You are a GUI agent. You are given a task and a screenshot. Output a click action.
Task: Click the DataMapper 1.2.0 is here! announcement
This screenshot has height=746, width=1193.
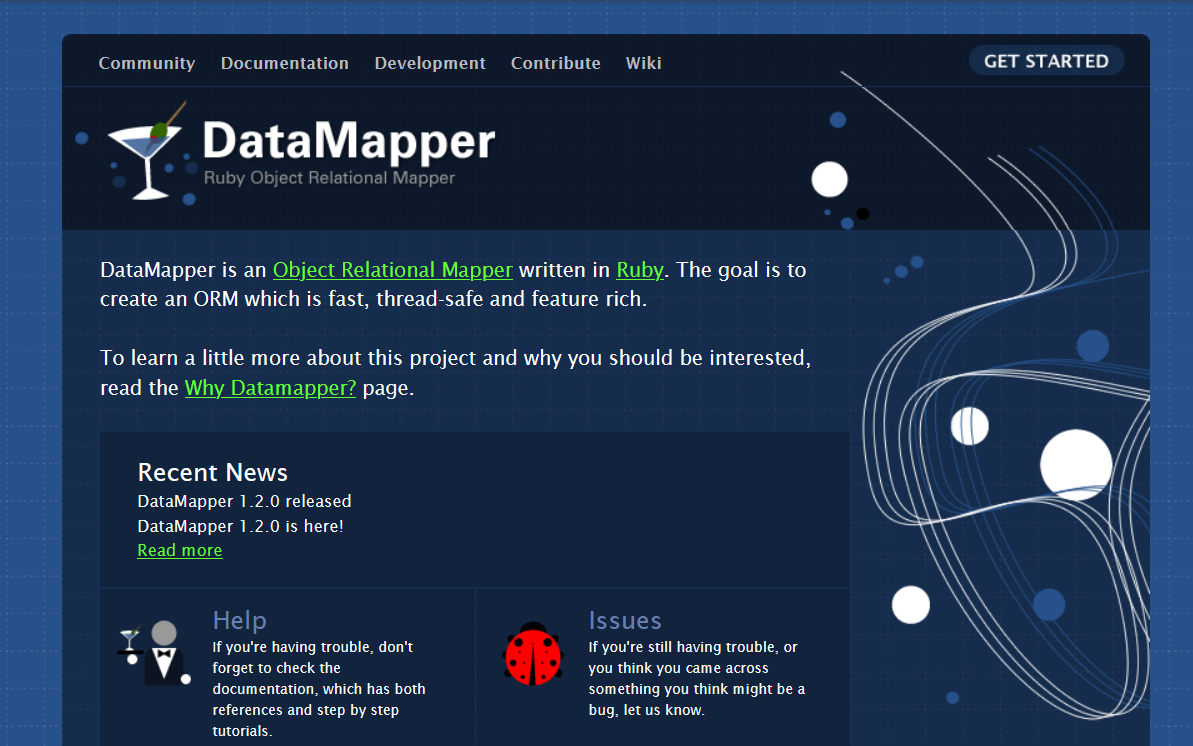(x=239, y=526)
